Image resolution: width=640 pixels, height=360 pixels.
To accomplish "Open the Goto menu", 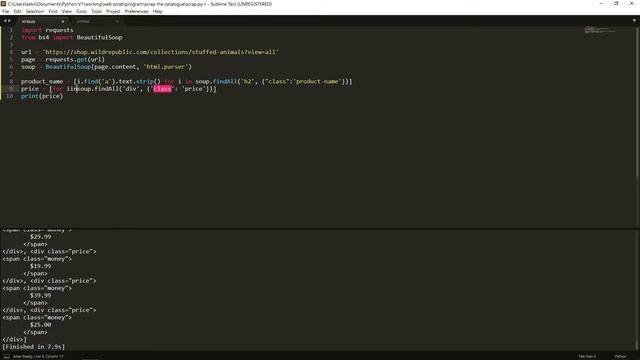I will pos(81,11).
